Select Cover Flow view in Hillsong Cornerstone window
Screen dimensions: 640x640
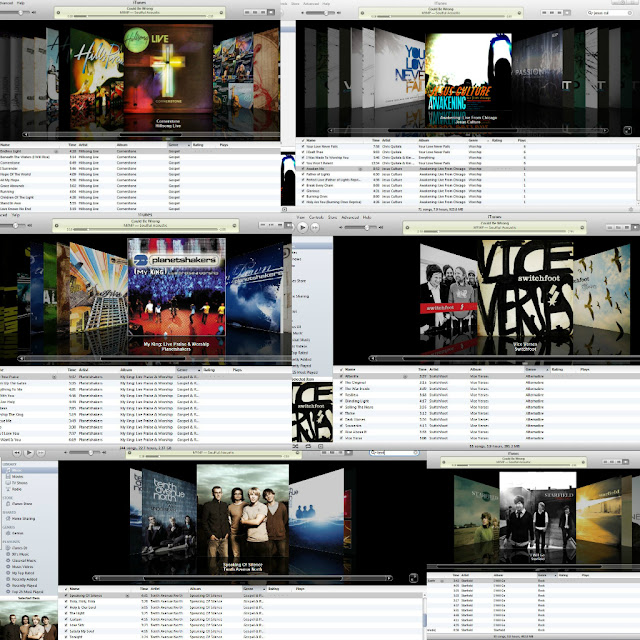pyautogui.click(x=271, y=12)
